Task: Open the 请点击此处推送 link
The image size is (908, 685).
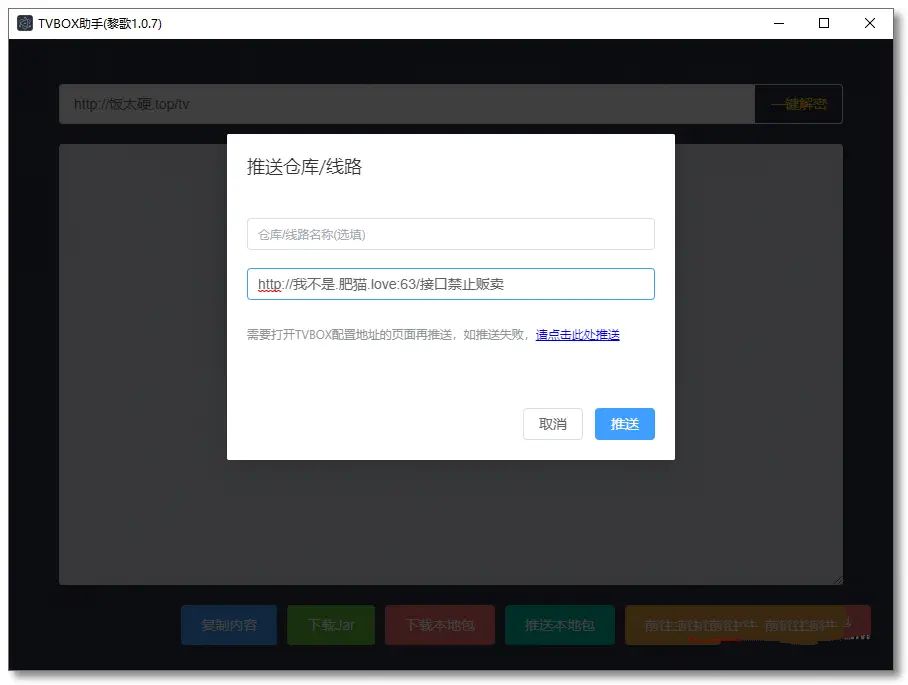Action: (x=577, y=335)
